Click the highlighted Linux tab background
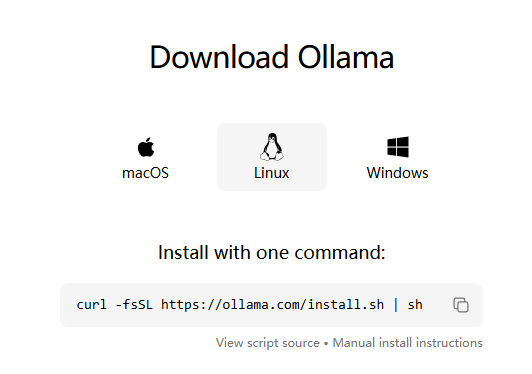Screen dimensions: 532x374 click(x=272, y=157)
